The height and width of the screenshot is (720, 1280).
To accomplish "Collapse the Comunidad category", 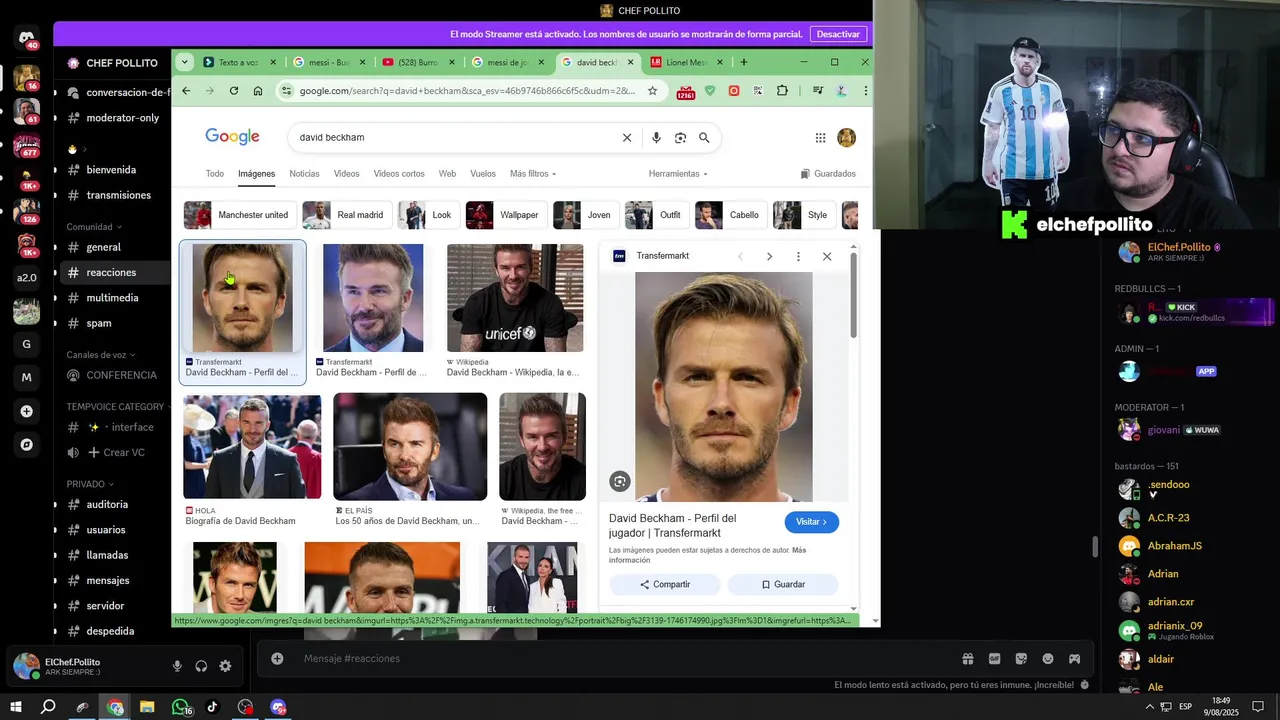I will pos(94,227).
